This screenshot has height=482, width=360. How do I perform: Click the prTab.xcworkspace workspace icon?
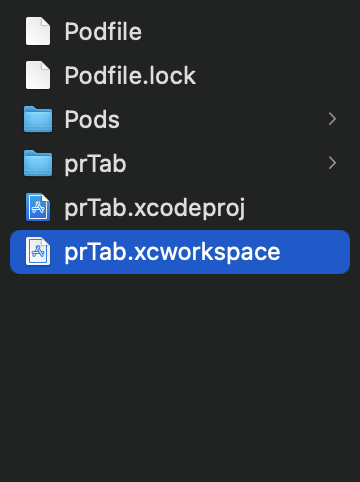pyautogui.click(x=38, y=251)
